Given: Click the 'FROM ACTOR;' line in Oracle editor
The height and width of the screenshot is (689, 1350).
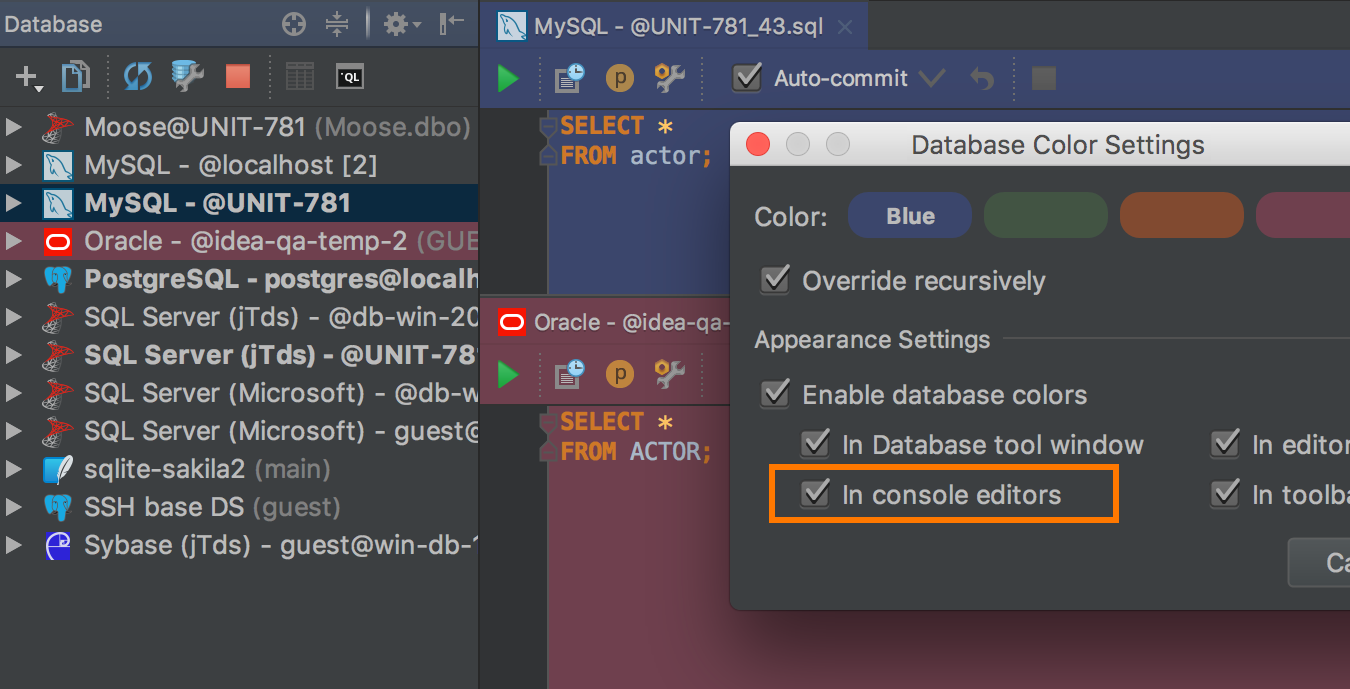Looking at the screenshot, I should [636, 452].
